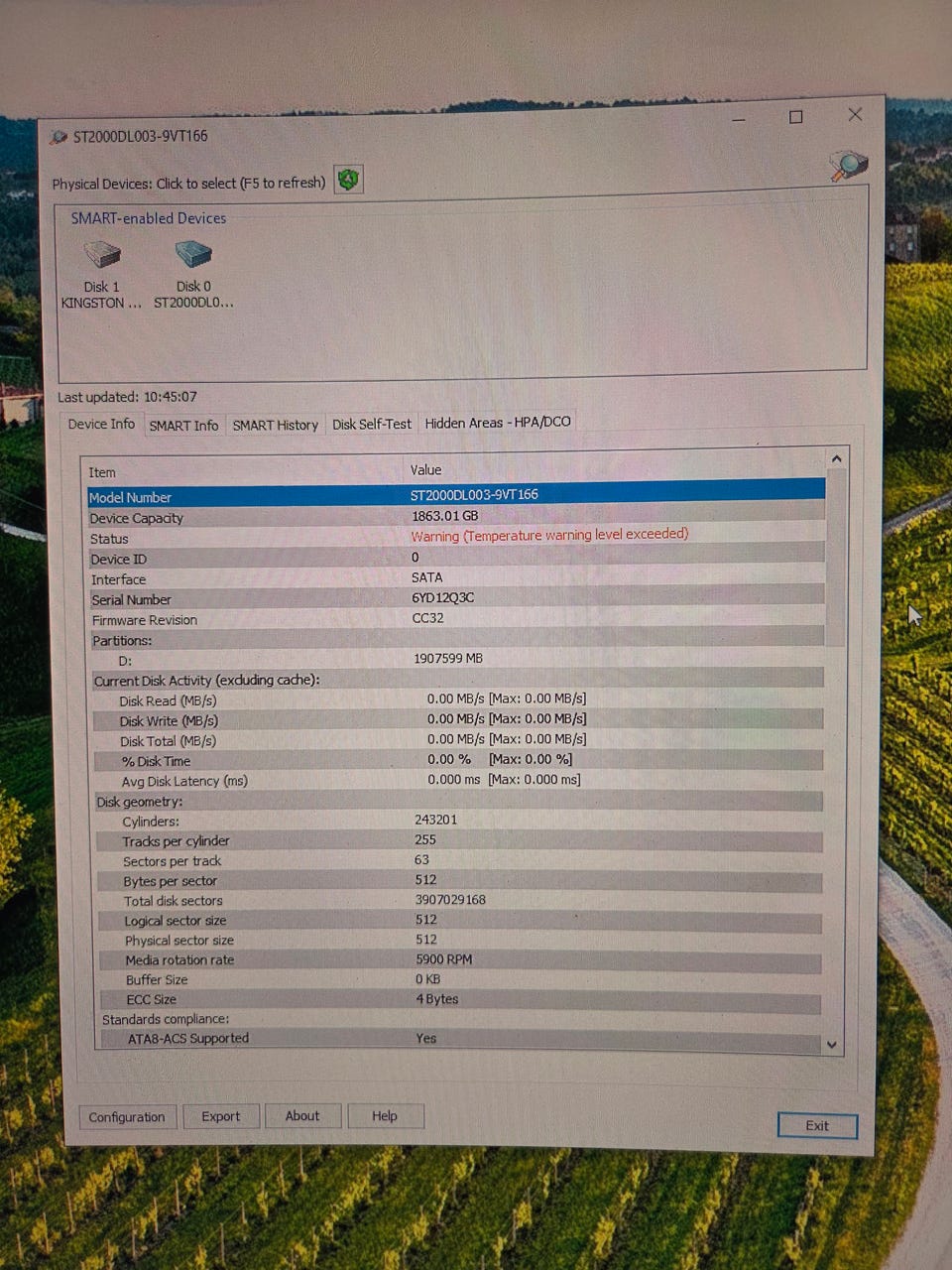952x1270 pixels.
Task: Select the Standards compliance row
Action: pos(459,1019)
